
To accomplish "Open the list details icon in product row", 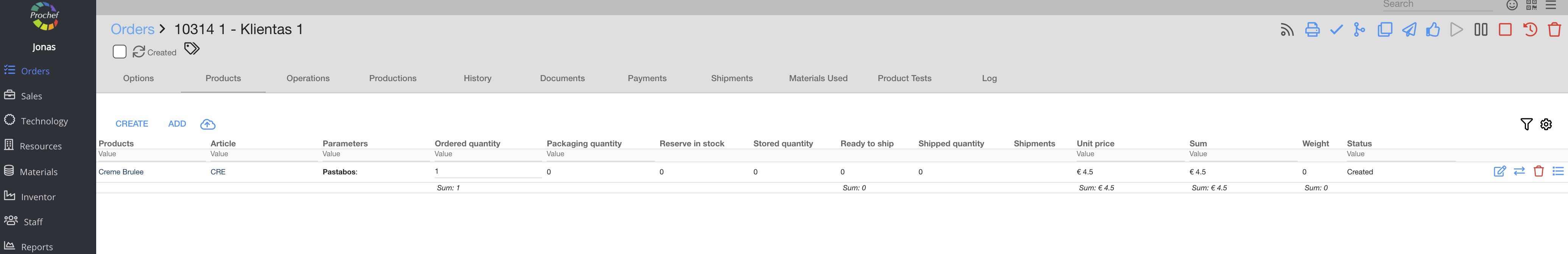I will tap(1558, 171).
